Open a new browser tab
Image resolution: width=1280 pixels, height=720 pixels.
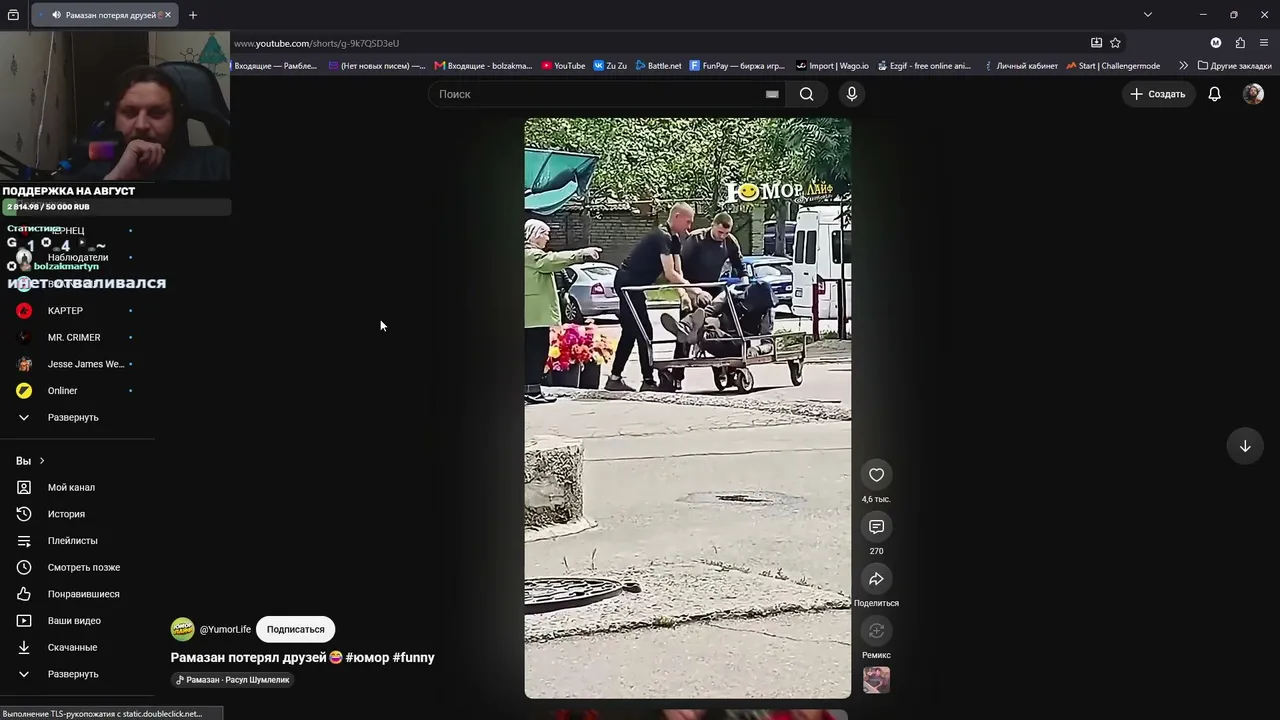pyautogui.click(x=193, y=15)
